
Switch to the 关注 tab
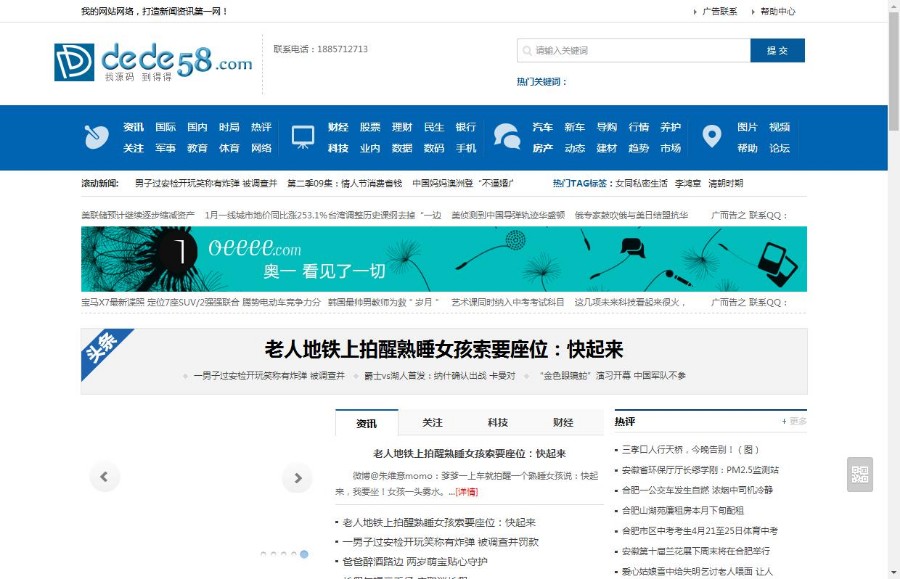(x=432, y=422)
